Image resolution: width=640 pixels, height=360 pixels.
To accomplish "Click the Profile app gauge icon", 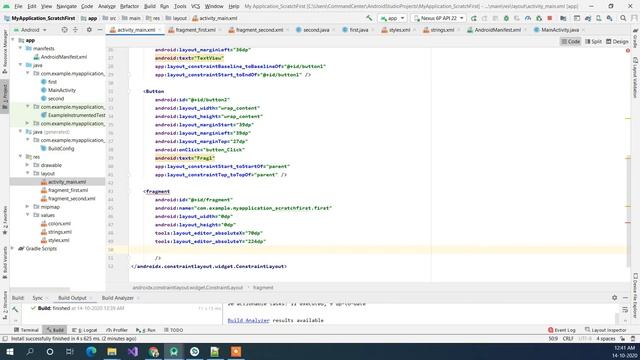I will [528, 18].
